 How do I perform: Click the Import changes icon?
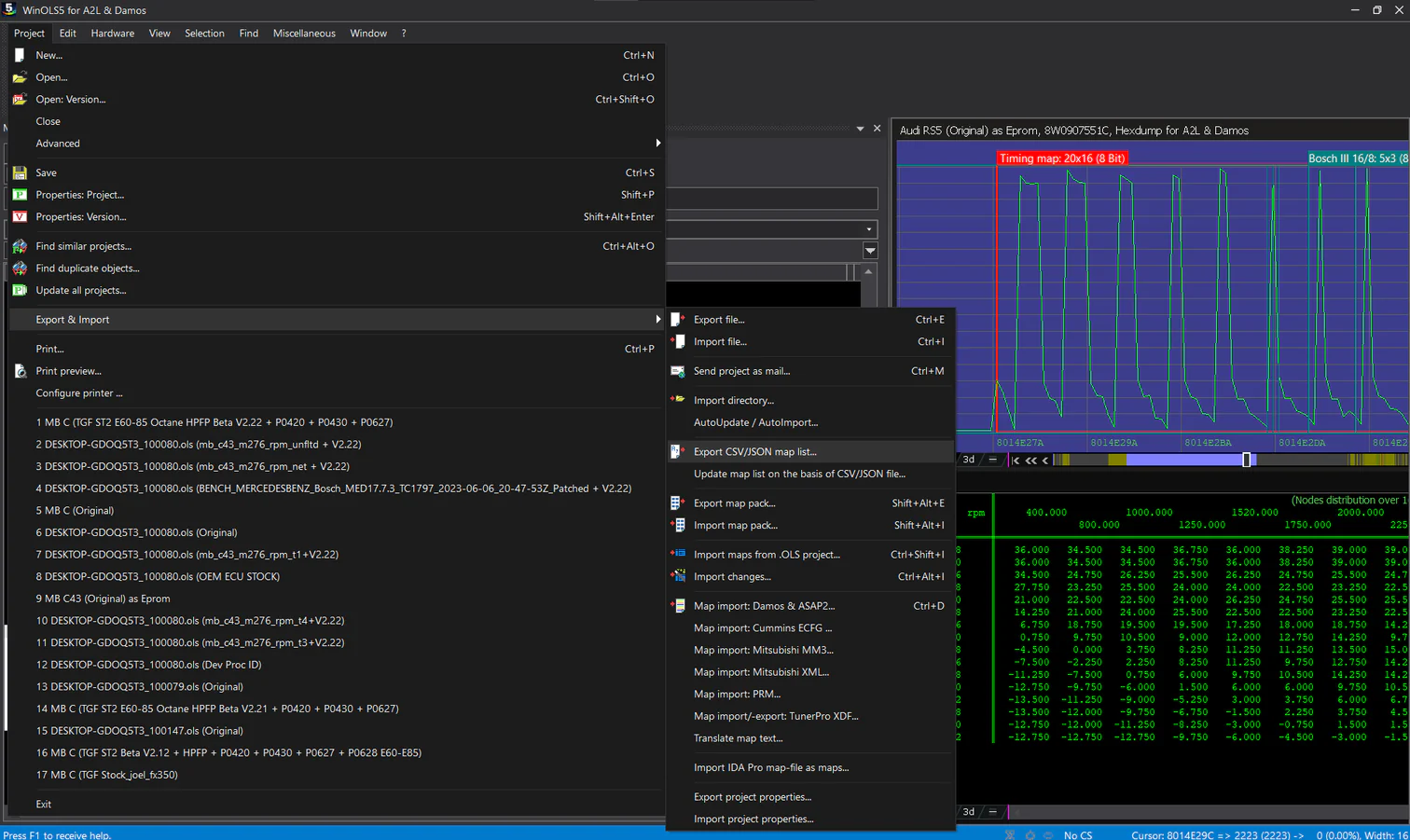678,576
